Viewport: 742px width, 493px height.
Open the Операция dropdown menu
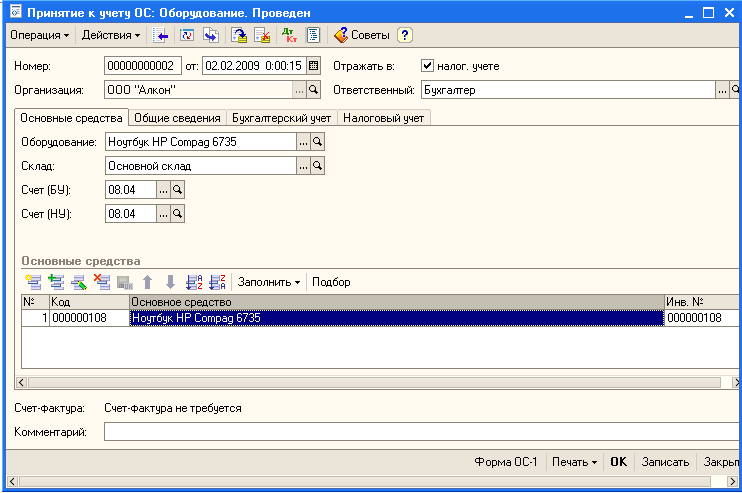40,35
